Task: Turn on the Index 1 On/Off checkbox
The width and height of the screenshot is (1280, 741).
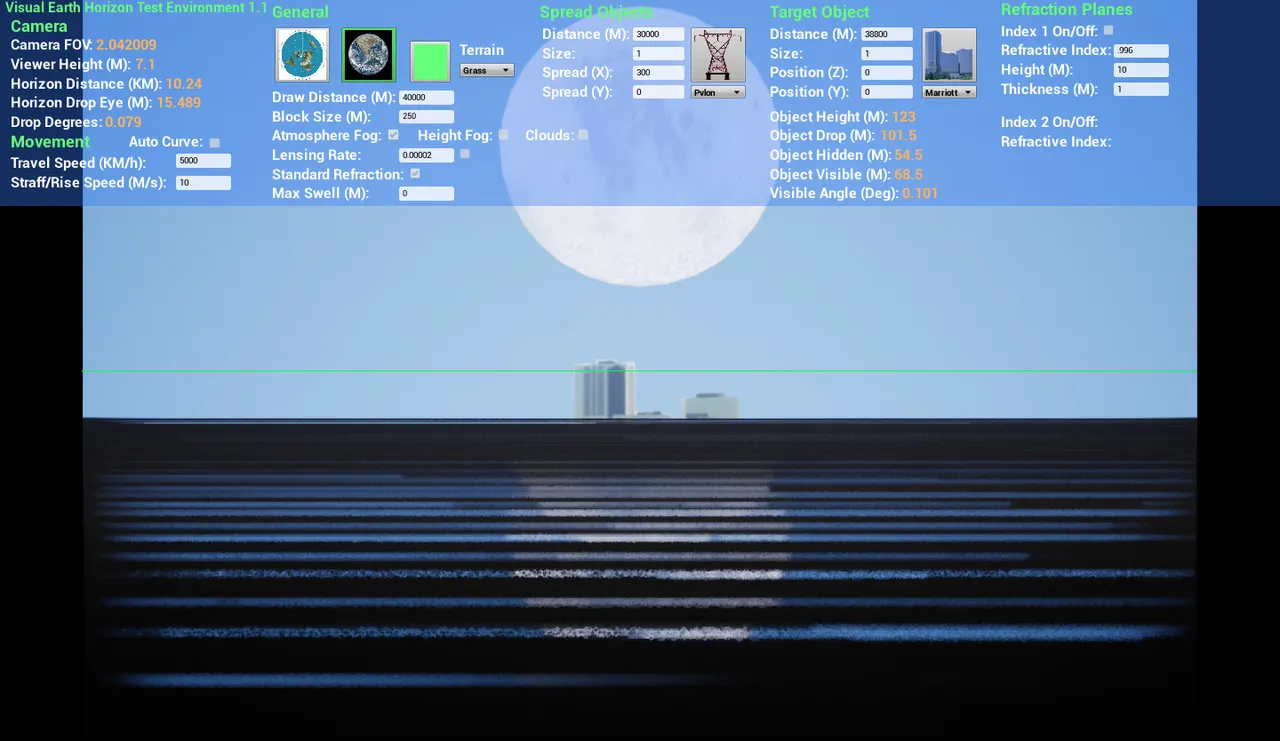Action: pos(1108,30)
